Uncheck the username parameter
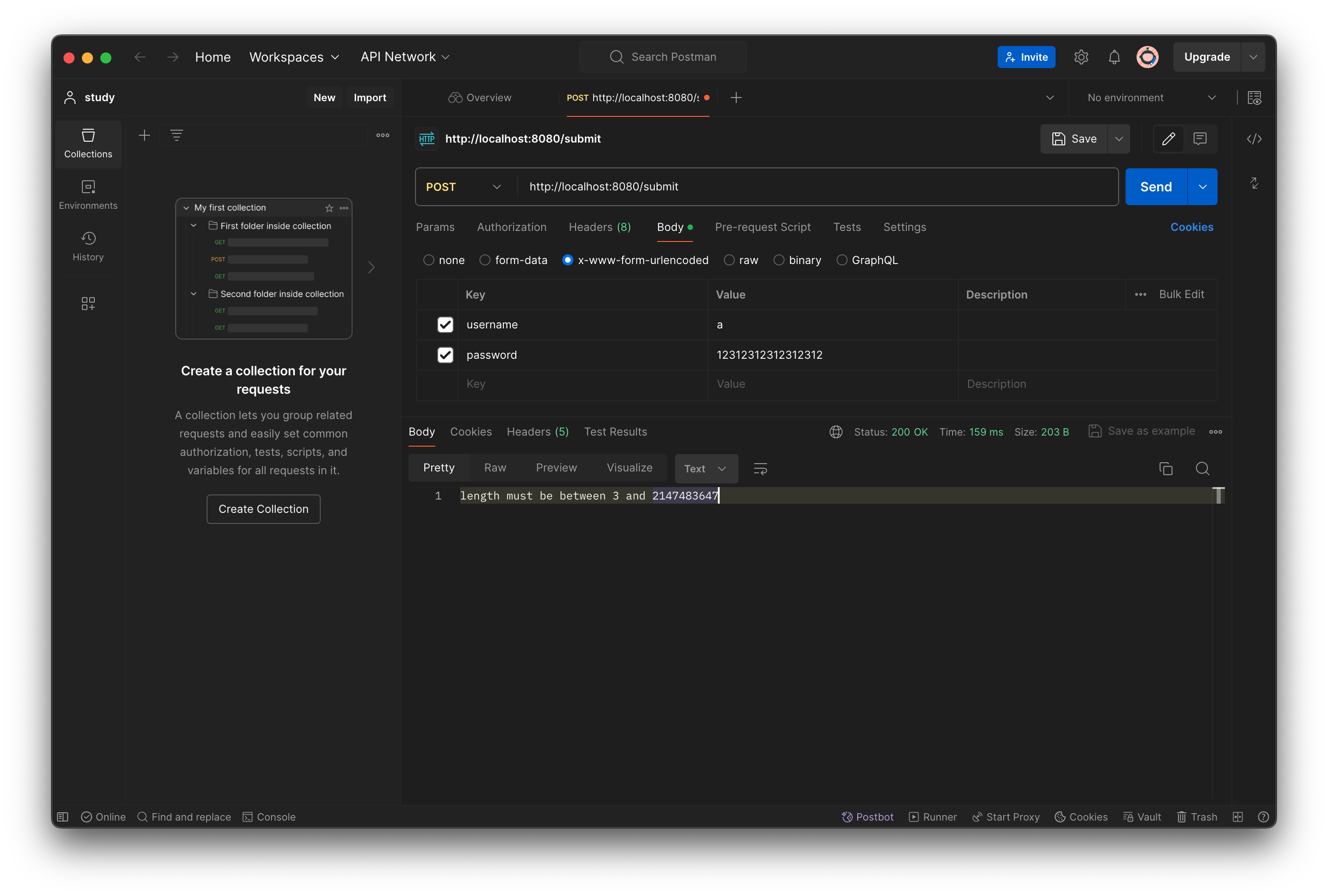This screenshot has width=1328, height=896. 445,324
